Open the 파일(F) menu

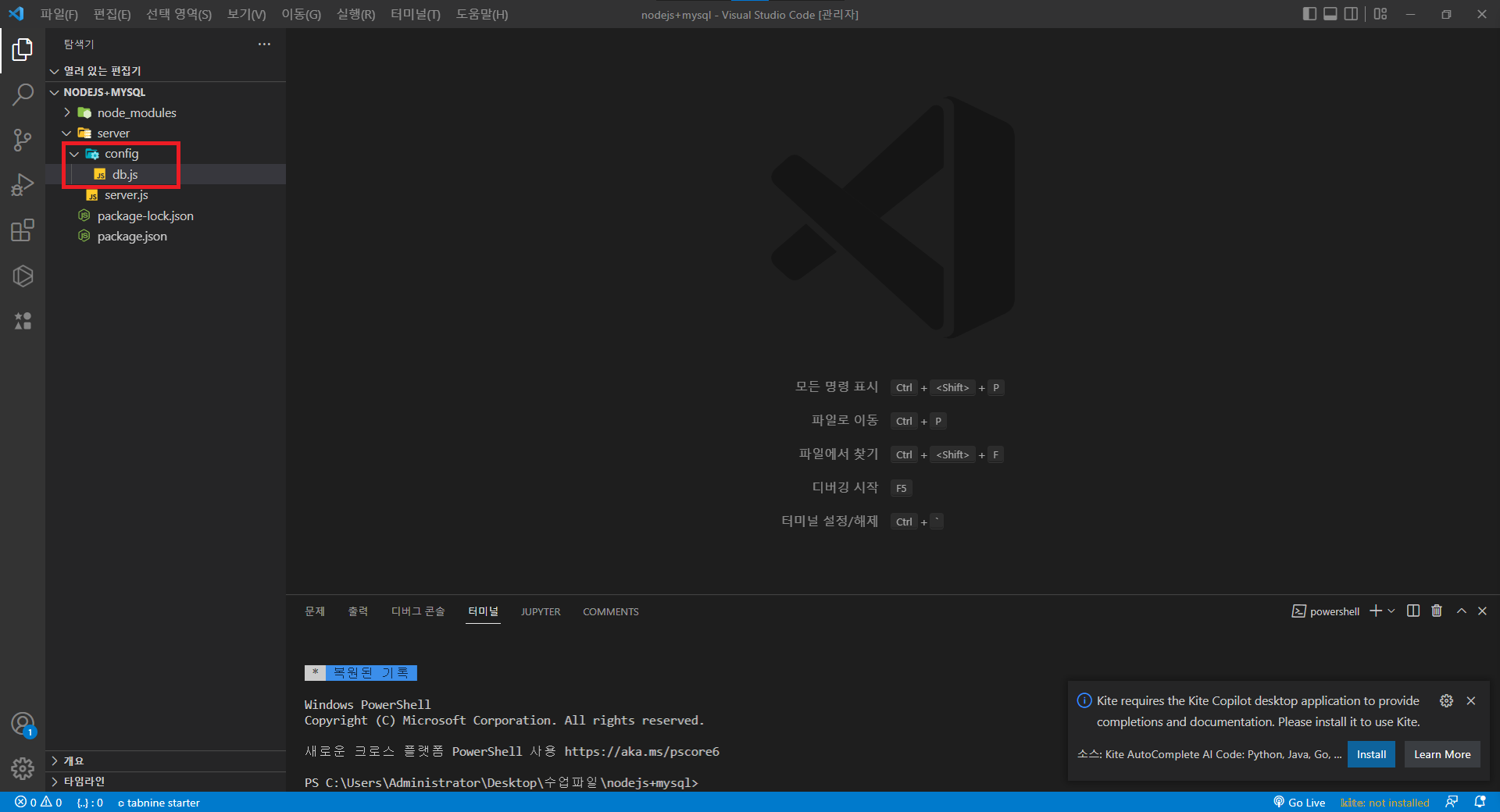(x=59, y=14)
